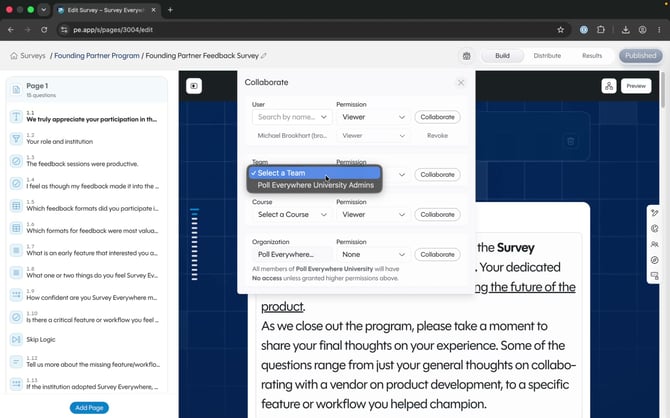
Task: Select the text icon for question 1.1
Action: point(16,116)
